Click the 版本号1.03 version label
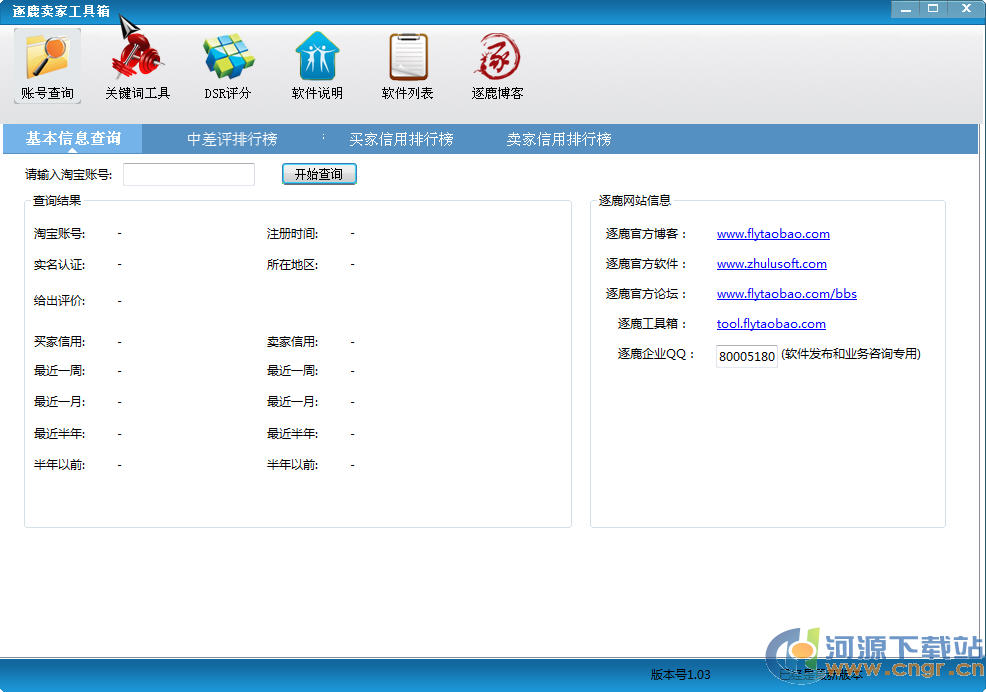The width and height of the screenshot is (986, 692). tap(680, 675)
